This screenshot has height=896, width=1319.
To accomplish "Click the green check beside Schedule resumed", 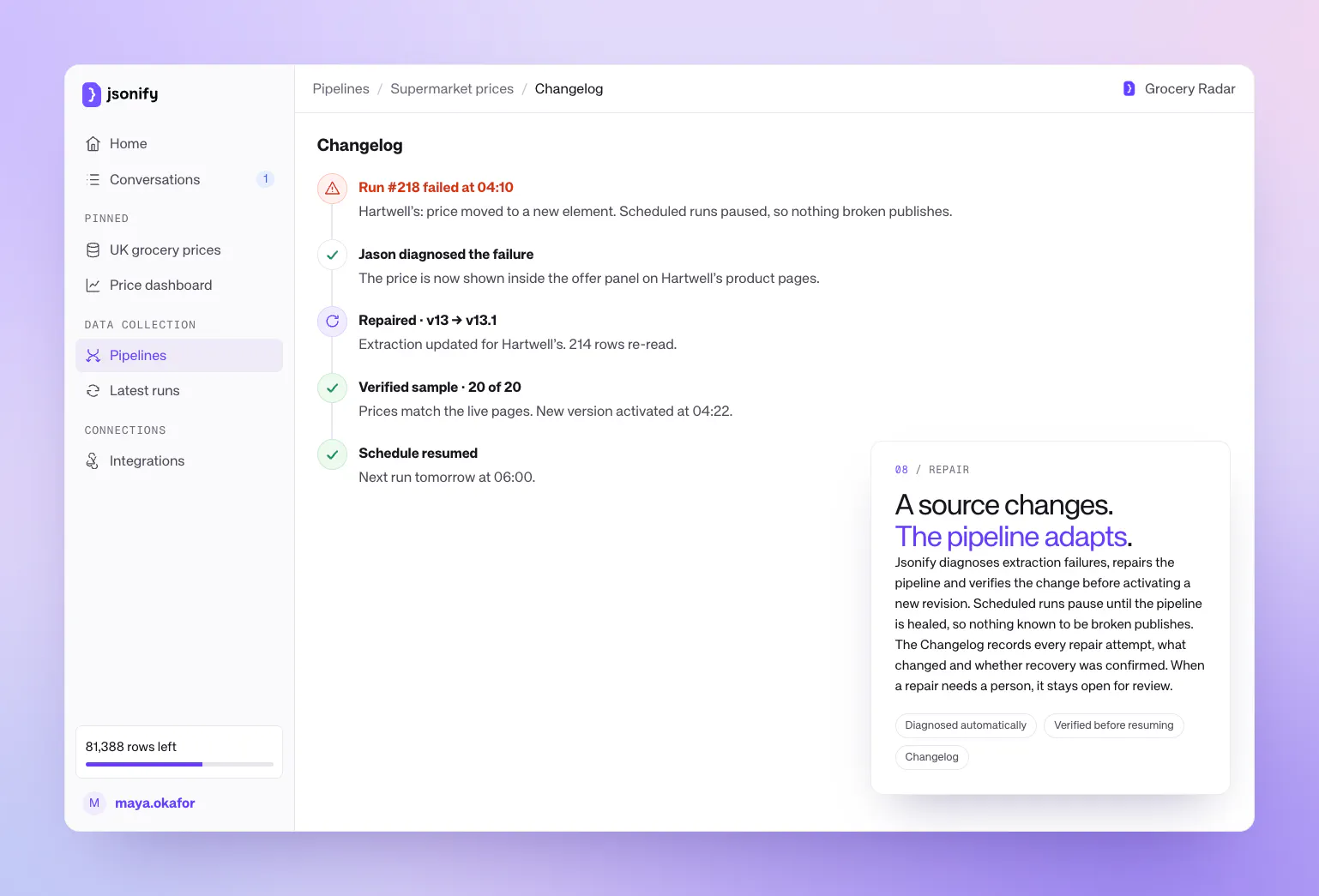I will click(x=333, y=454).
